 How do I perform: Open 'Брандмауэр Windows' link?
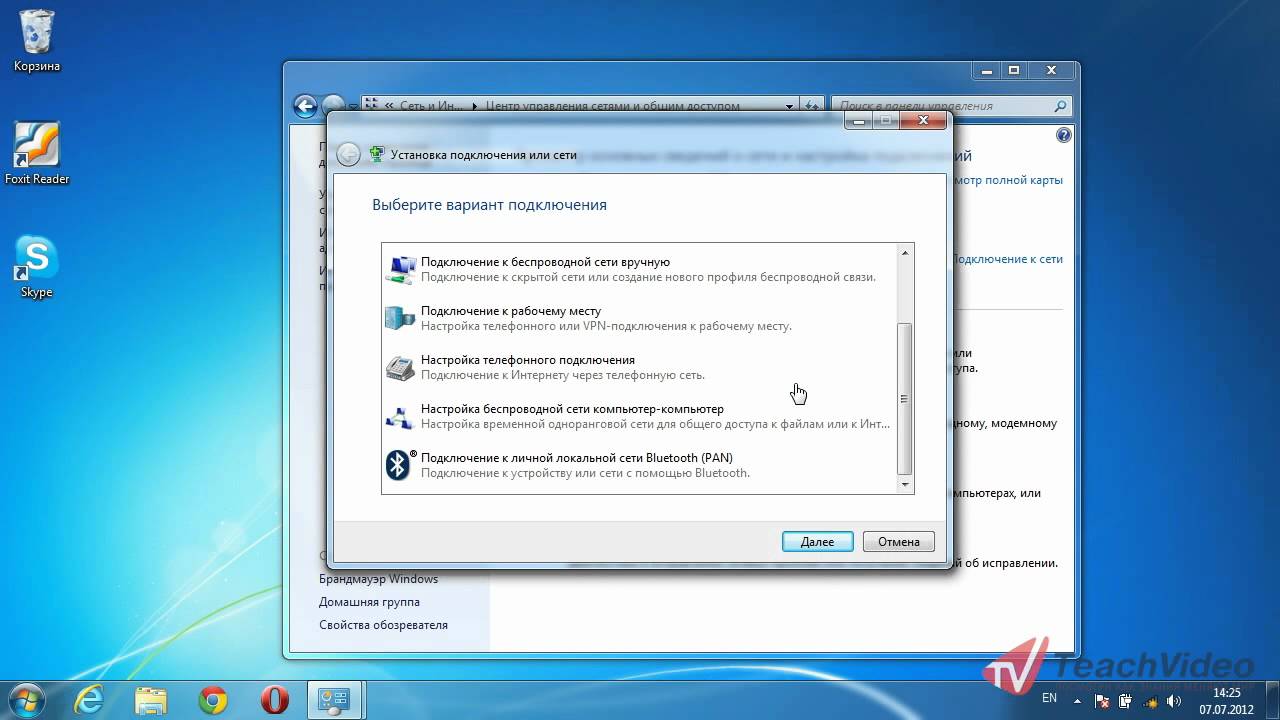[378, 579]
